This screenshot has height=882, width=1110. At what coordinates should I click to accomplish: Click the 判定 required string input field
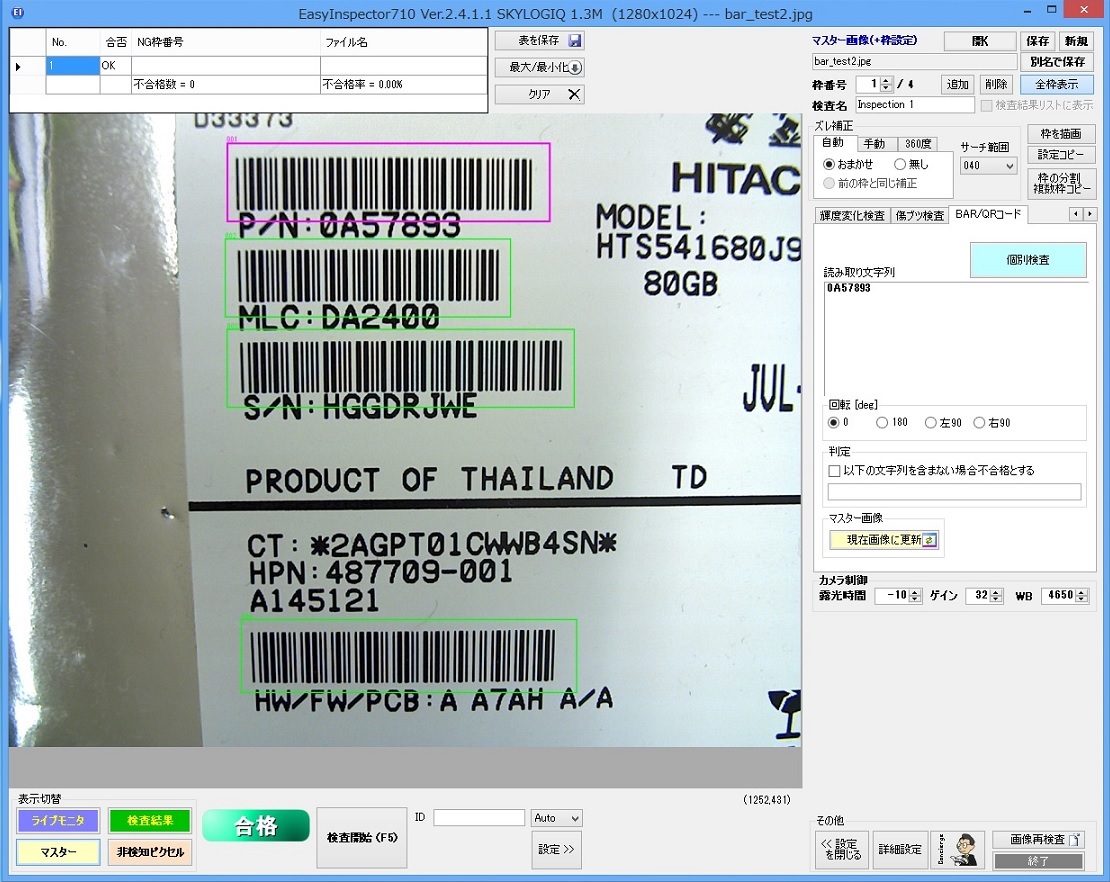[954, 492]
